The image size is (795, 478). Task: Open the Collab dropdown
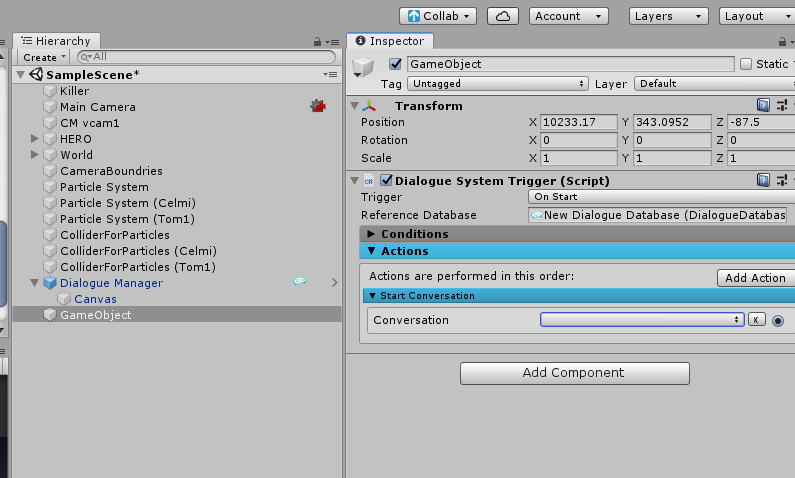[x=438, y=16]
